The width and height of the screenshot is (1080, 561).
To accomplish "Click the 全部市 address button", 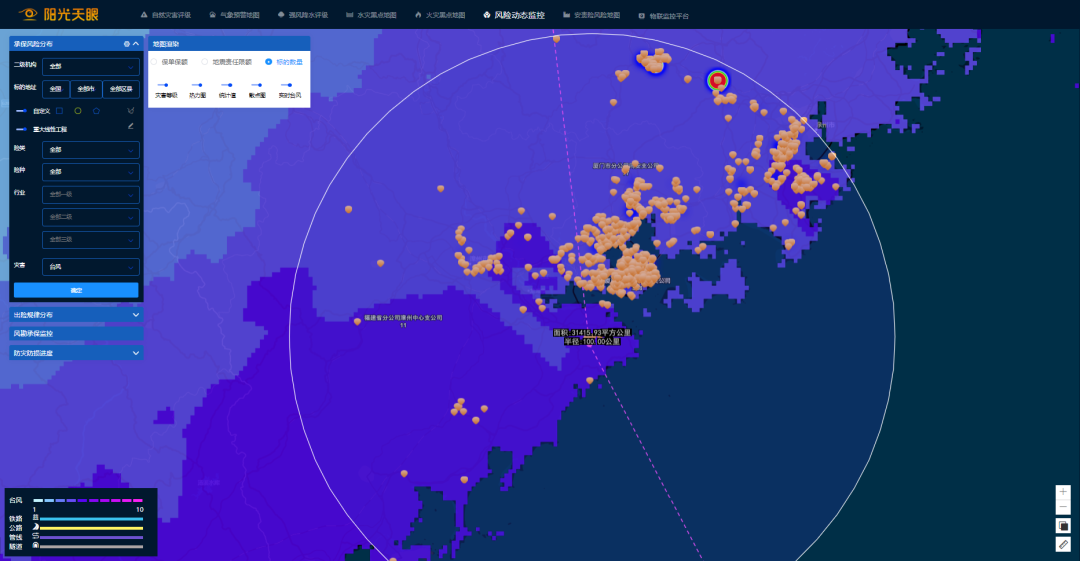I will [x=86, y=88].
